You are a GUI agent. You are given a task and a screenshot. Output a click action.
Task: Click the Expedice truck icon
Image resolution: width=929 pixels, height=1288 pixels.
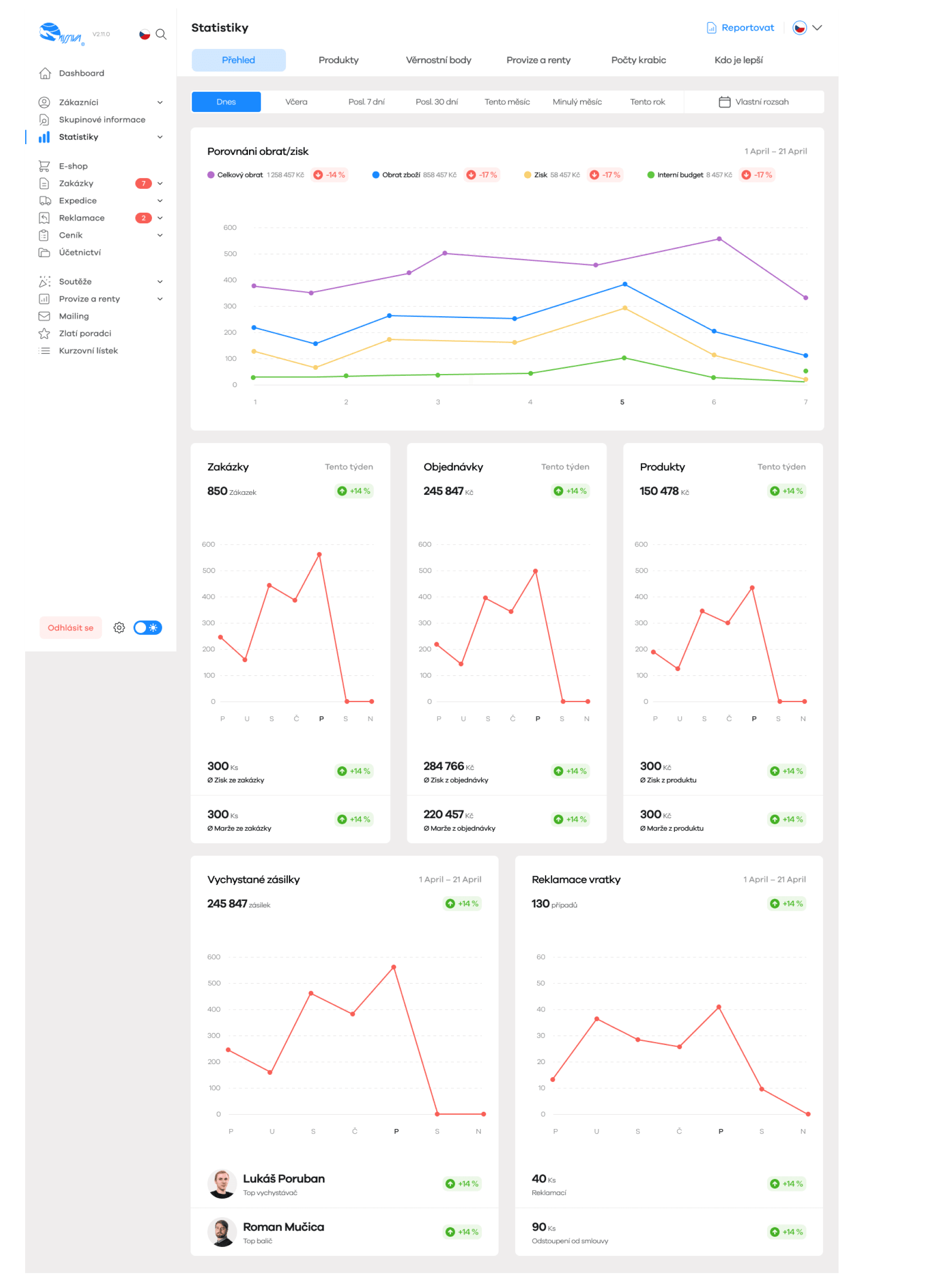[45, 201]
